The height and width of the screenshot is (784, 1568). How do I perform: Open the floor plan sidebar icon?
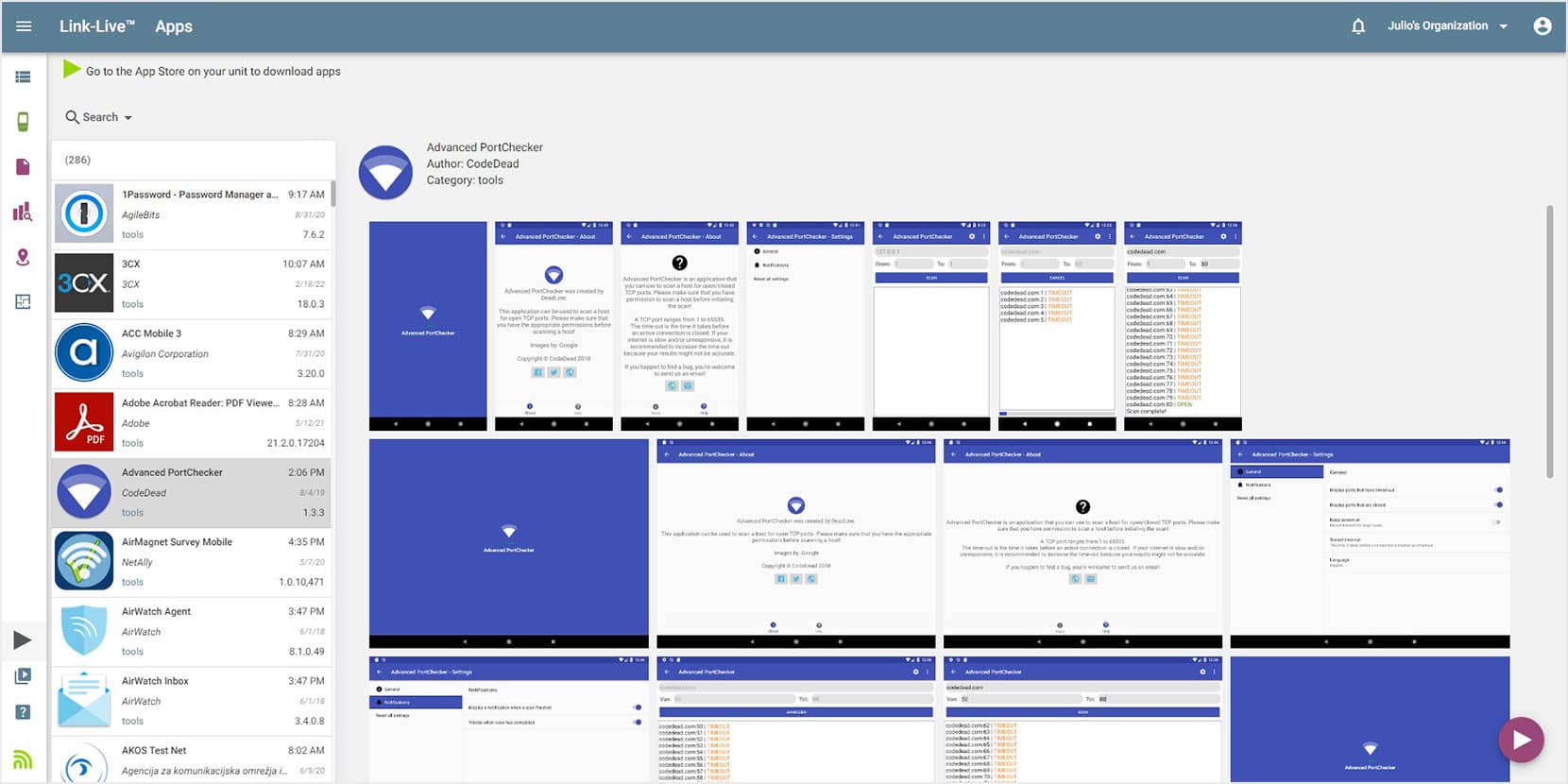pos(23,301)
